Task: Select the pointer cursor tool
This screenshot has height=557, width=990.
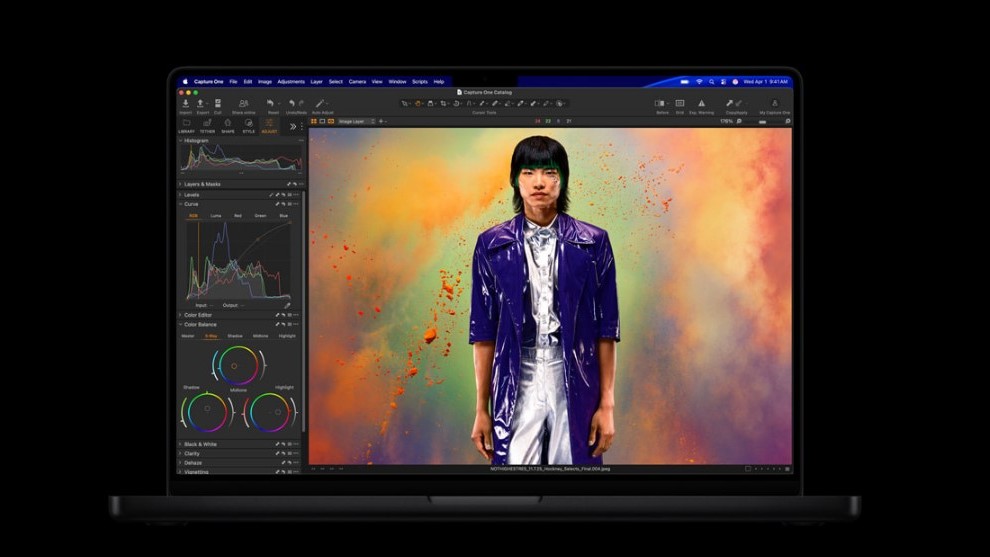Action: [404, 103]
